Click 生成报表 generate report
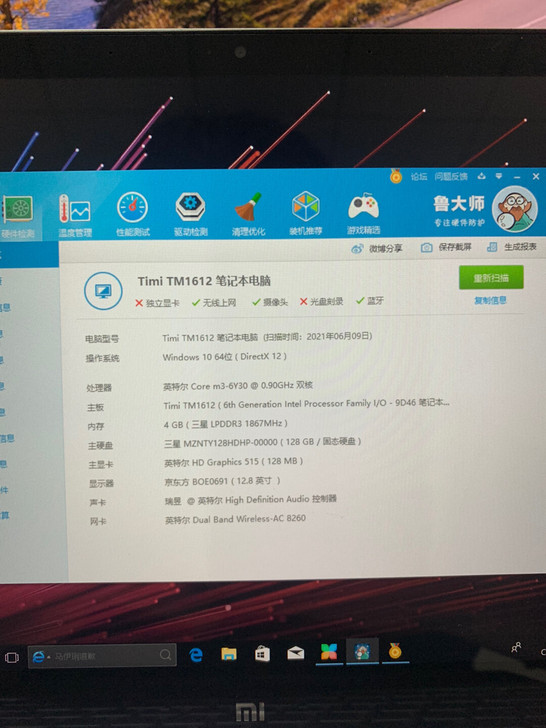This screenshot has width=546, height=728. click(512, 247)
